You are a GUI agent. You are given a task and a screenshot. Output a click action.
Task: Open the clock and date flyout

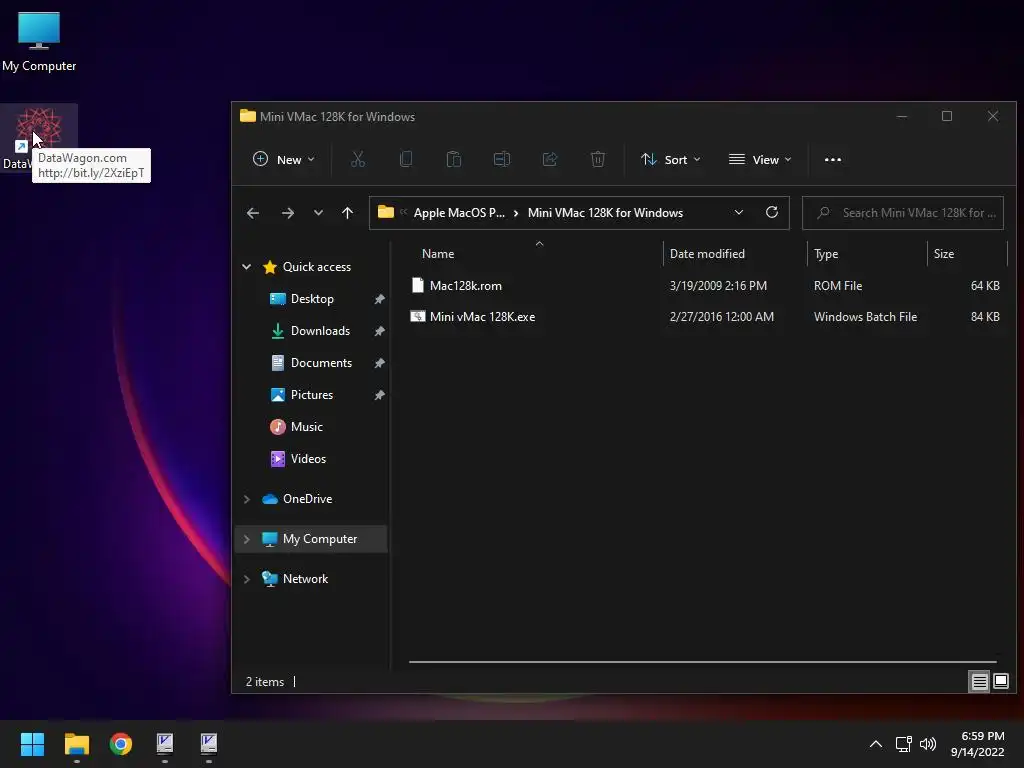tap(978, 744)
